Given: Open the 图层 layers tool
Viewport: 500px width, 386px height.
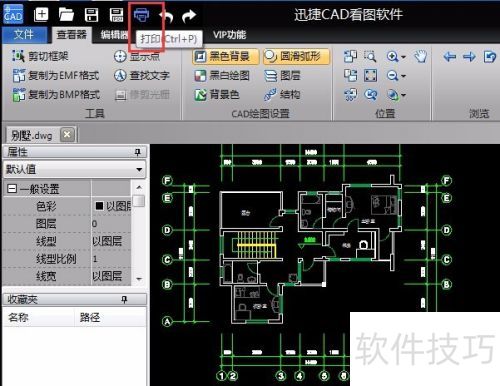Looking at the screenshot, I should pos(282,76).
